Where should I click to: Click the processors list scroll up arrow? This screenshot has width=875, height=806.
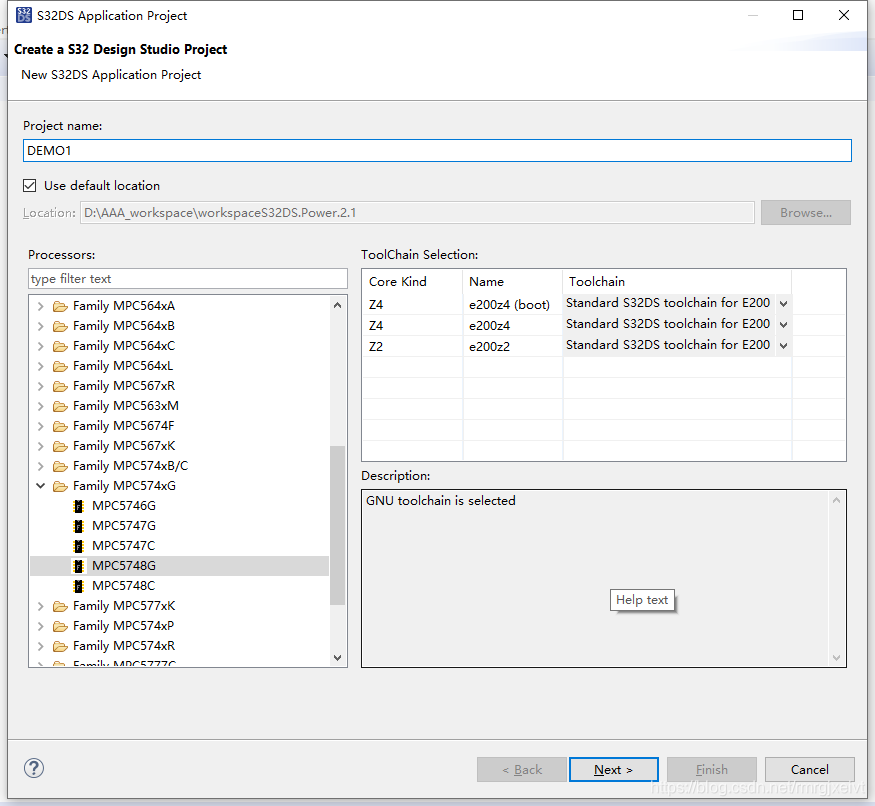[337, 305]
